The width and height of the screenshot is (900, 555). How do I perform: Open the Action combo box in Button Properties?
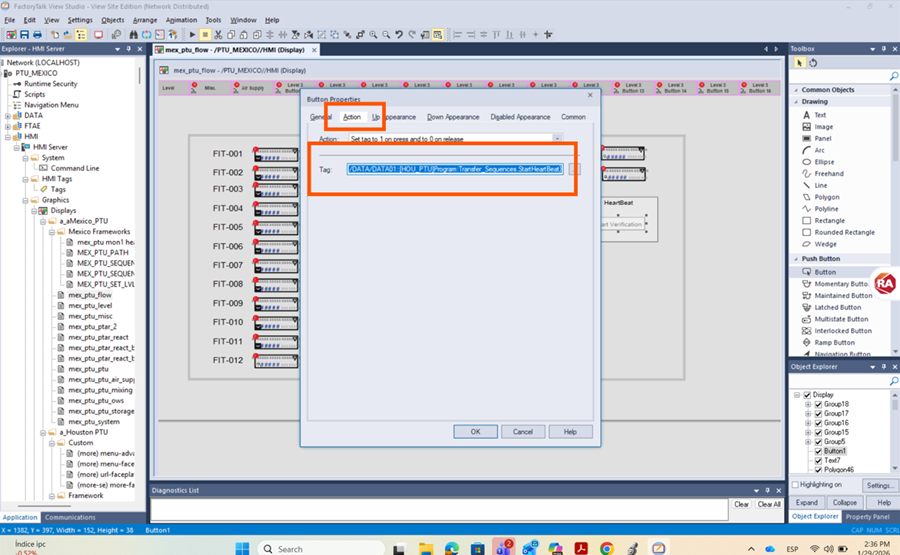pos(455,139)
